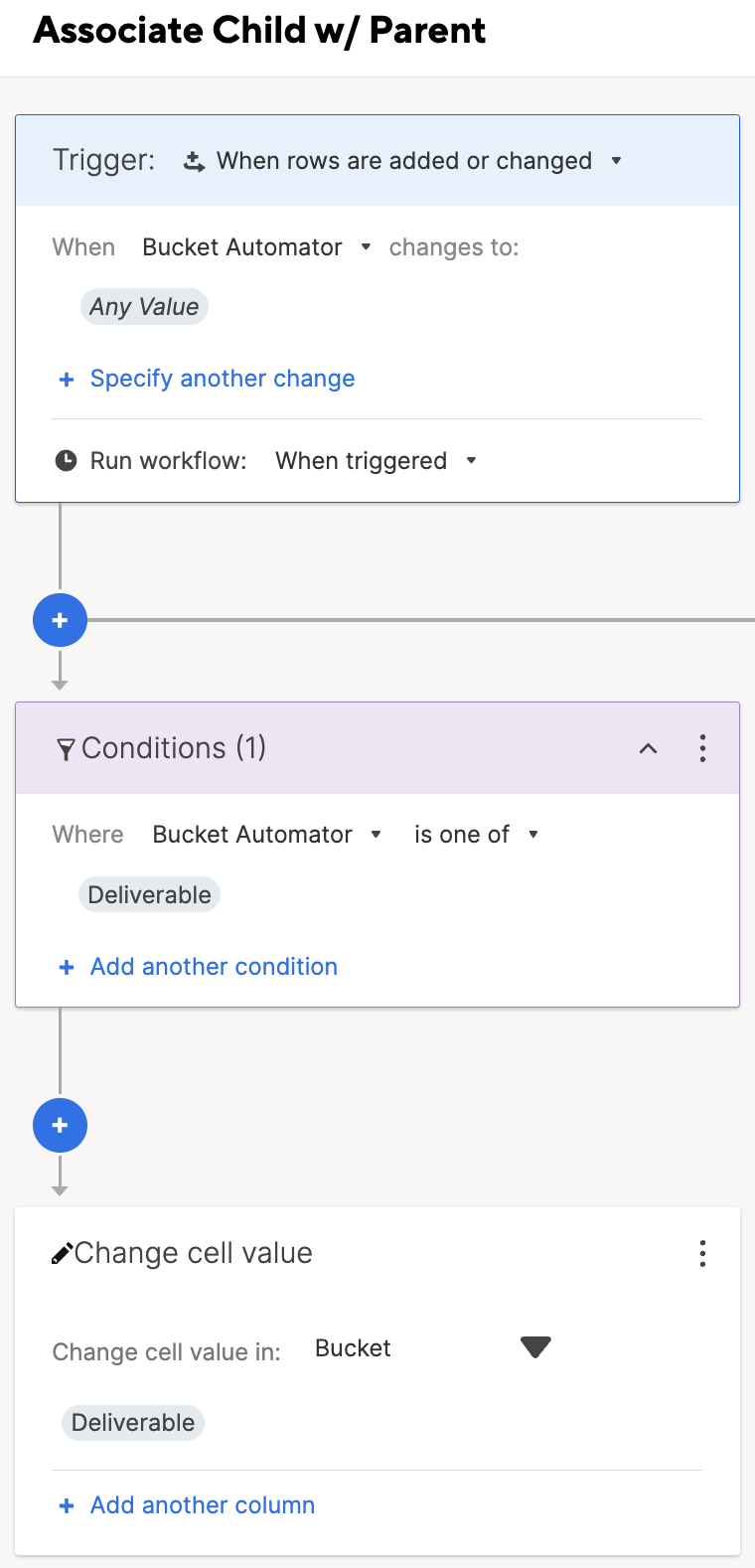Open the kebab menu on the Conditions block
Screen dimensions: 755x1568
coord(702,748)
